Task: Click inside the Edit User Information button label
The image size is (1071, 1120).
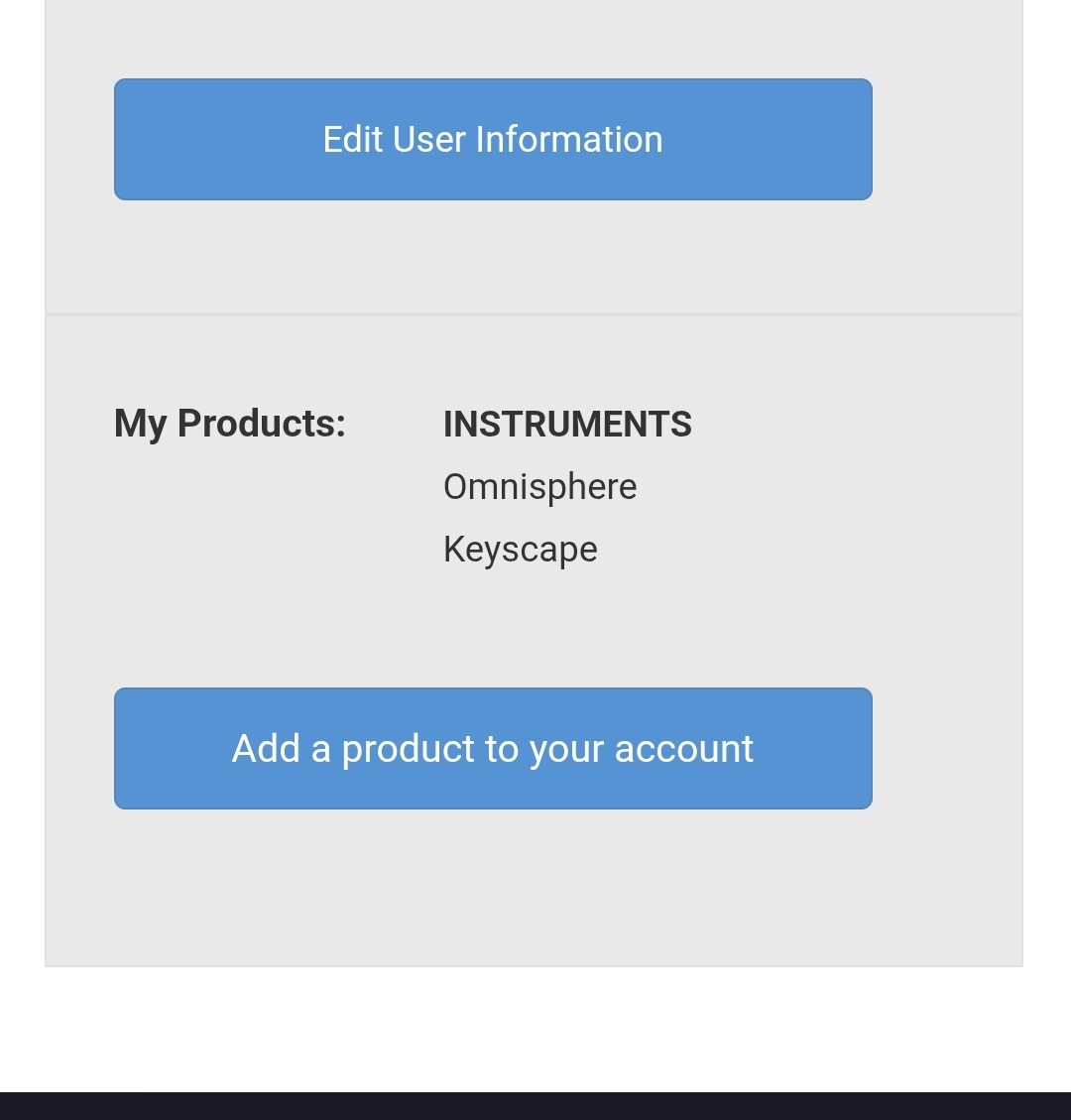Action: click(x=493, y=139)
